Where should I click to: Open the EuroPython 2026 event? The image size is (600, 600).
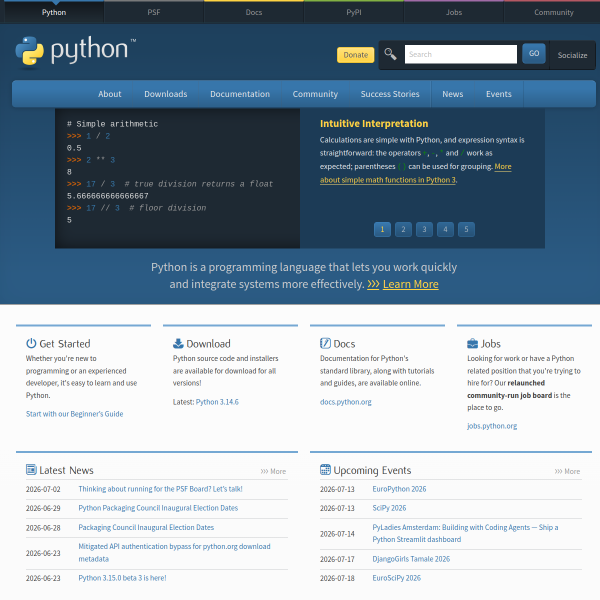tap(399, 489)
